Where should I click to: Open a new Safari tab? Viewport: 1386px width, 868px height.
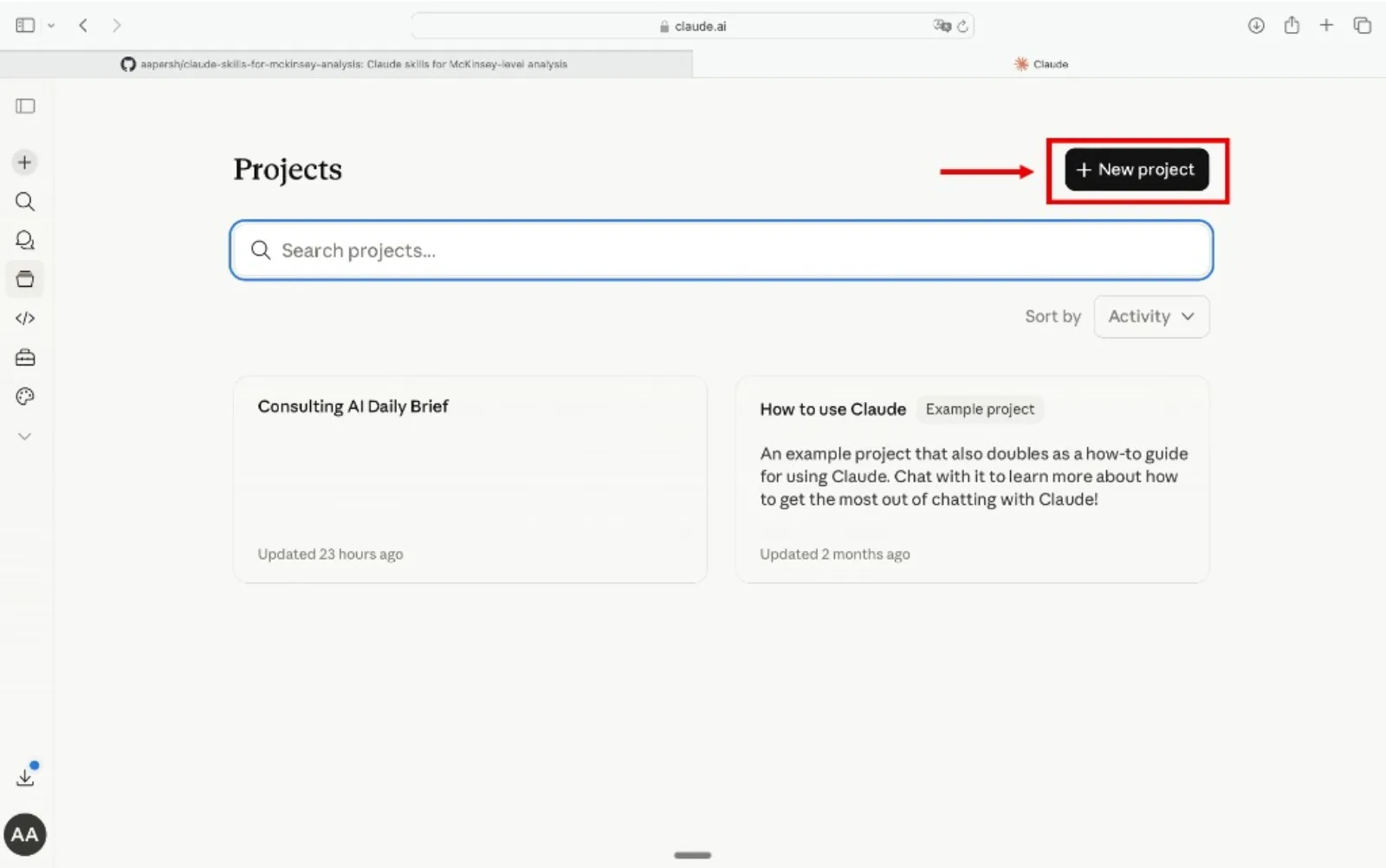(x=1326, y=25)
